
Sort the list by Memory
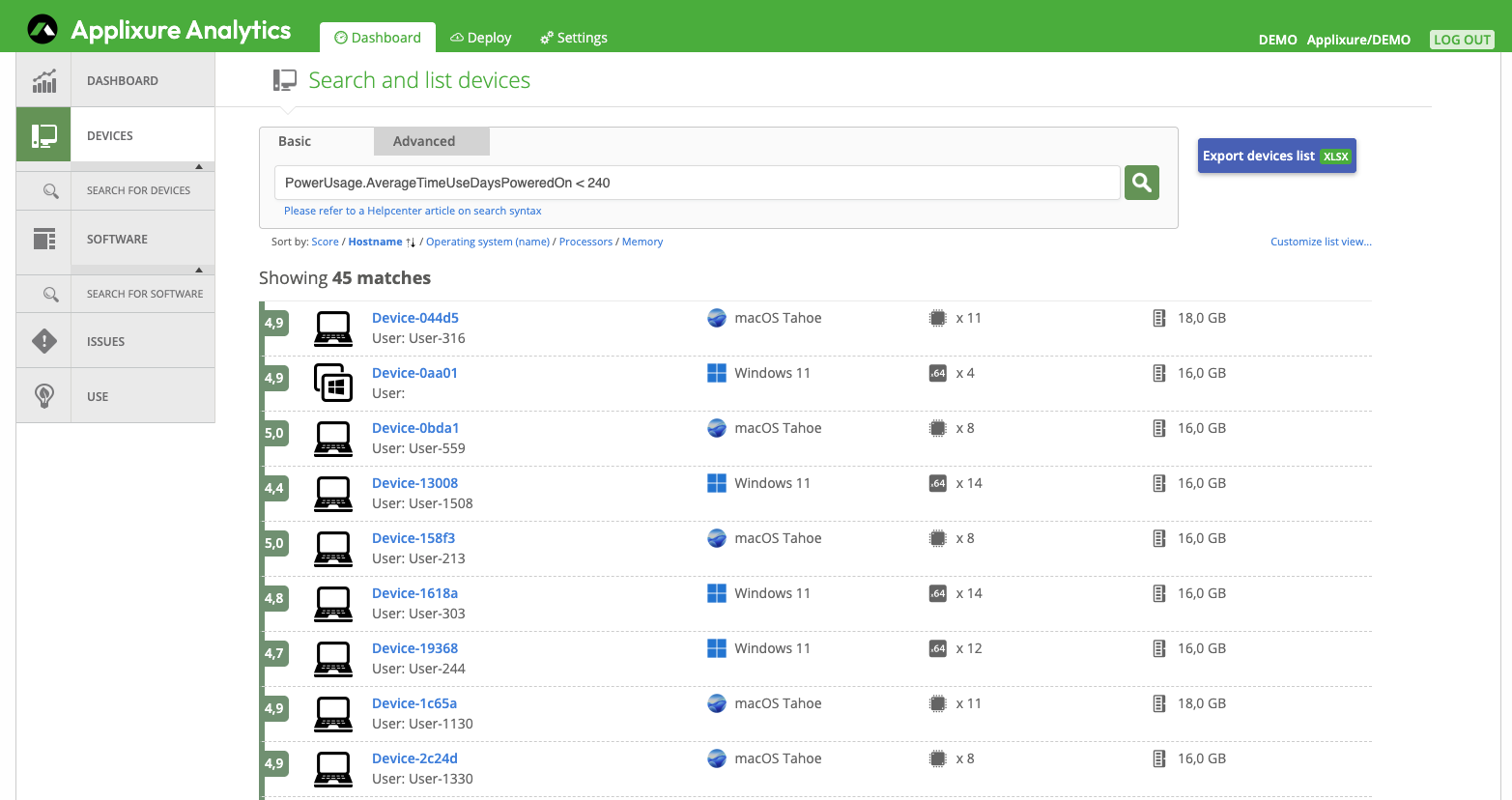tap(642, 242)
